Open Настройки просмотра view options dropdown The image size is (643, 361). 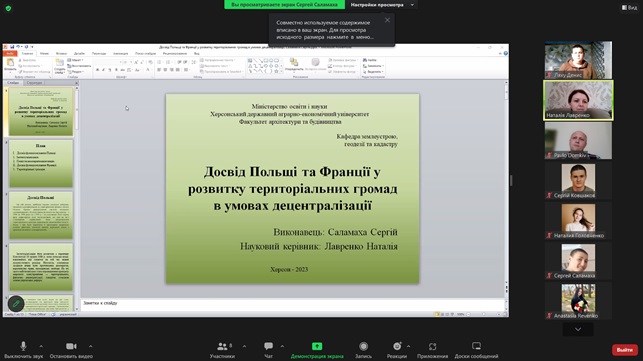point(381,5)
